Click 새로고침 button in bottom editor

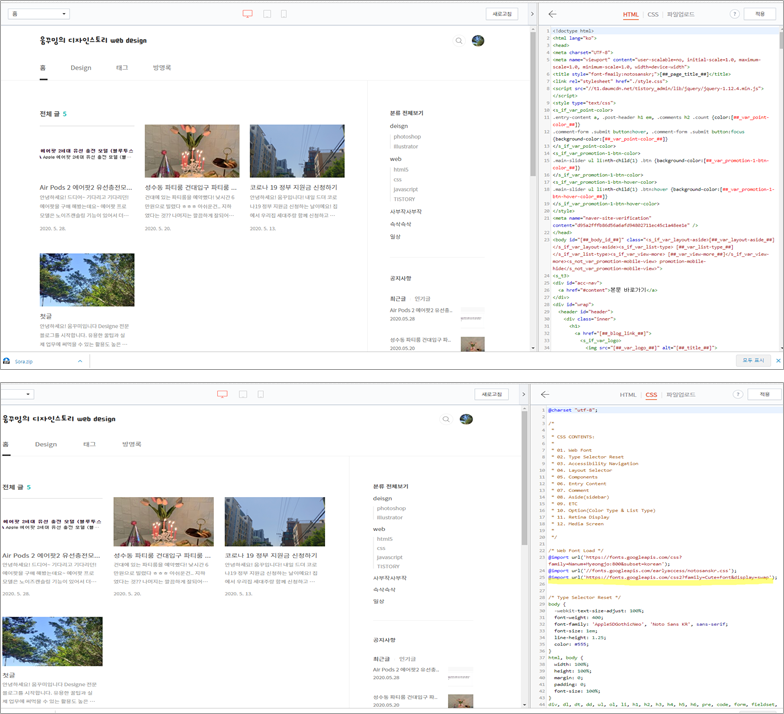click(492, 394)
